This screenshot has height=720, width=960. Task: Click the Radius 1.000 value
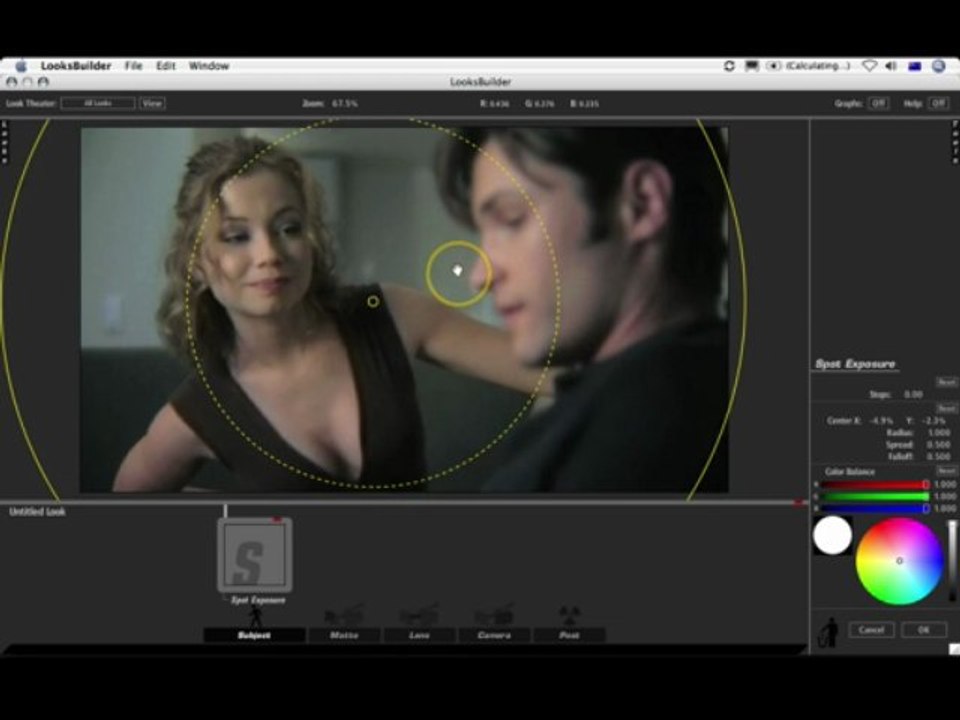(939, 433)
